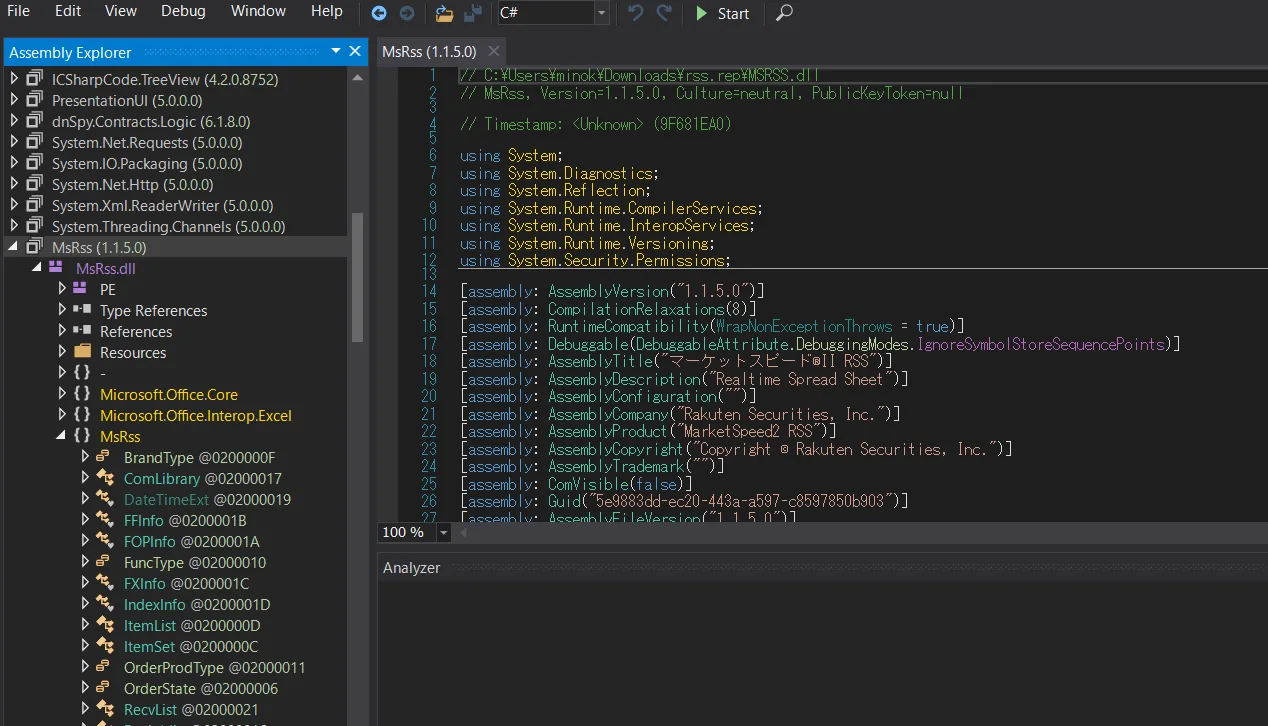Click the navigate back arrow icon
1268x726 pixels.
click(x=379, y=13)
